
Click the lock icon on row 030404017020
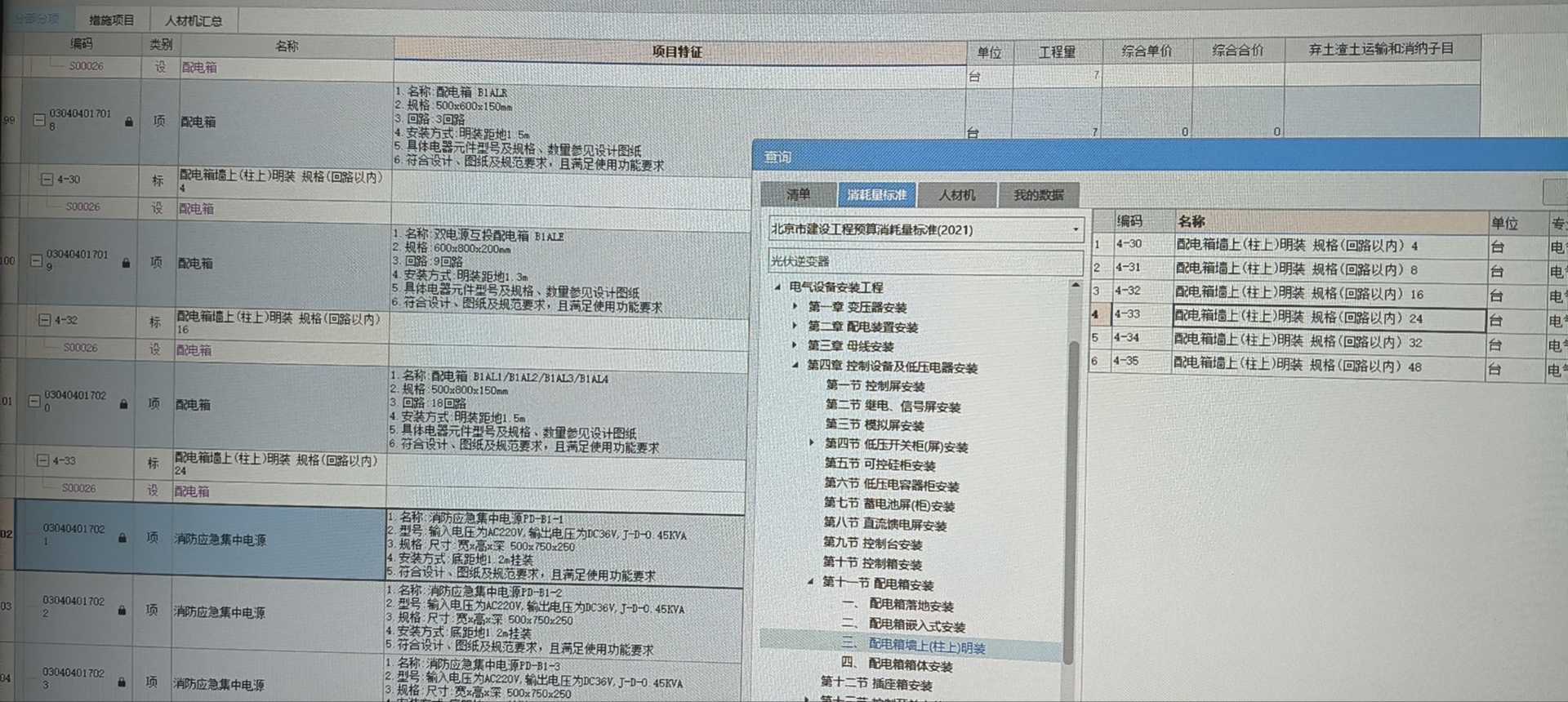[123, 404]
